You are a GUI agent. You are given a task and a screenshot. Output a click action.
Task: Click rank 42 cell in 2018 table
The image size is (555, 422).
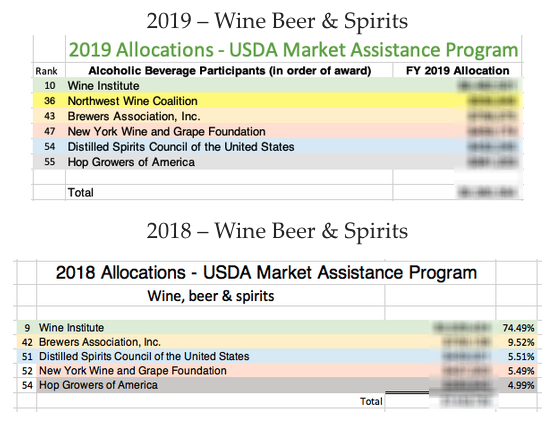tap(27, 342)
